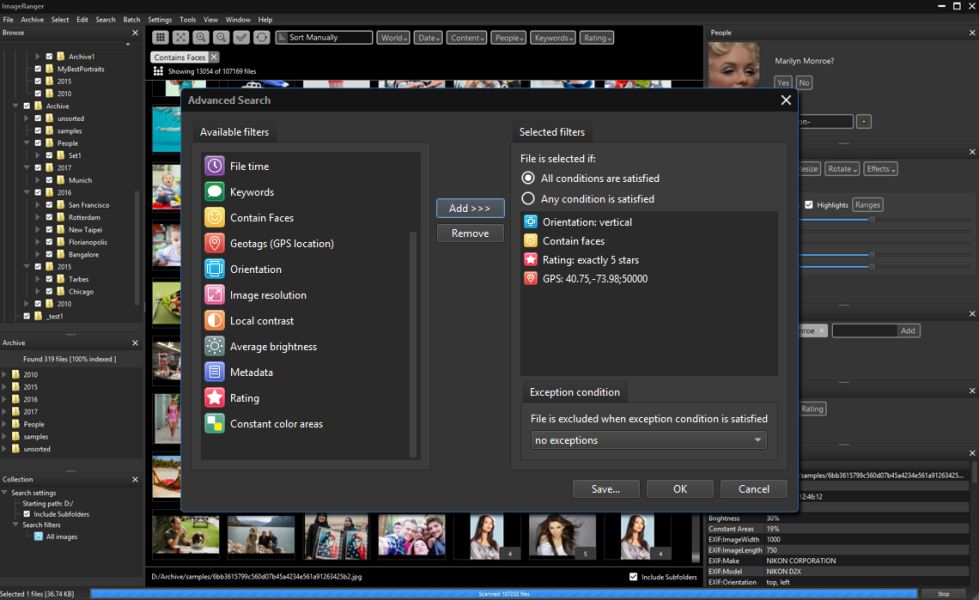Select the Constant color areas icon

[x=214, y=424]
